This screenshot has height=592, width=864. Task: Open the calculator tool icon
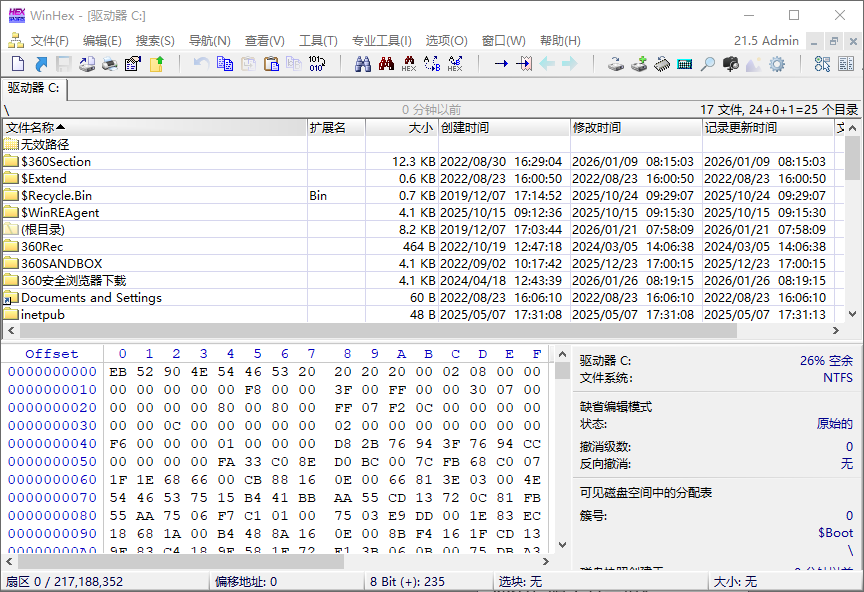(x=685, y=64)
